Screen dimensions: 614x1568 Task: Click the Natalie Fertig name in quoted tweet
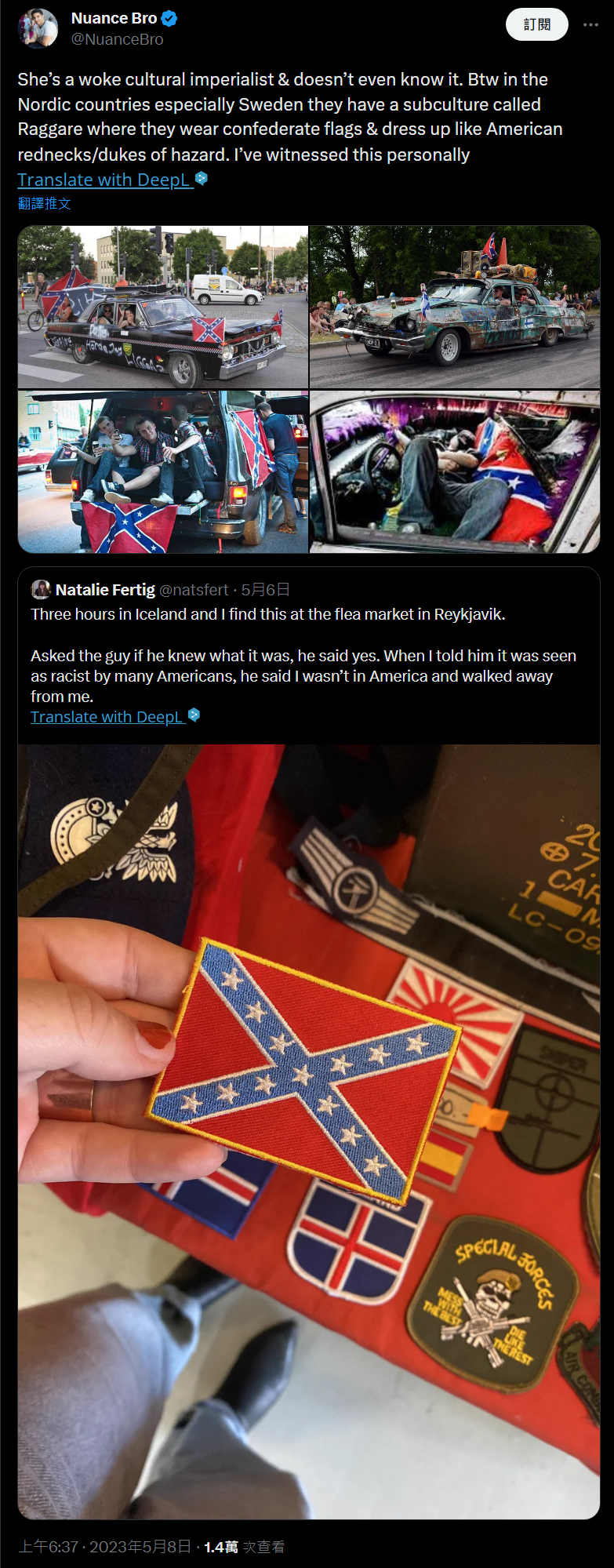[105, 590]
